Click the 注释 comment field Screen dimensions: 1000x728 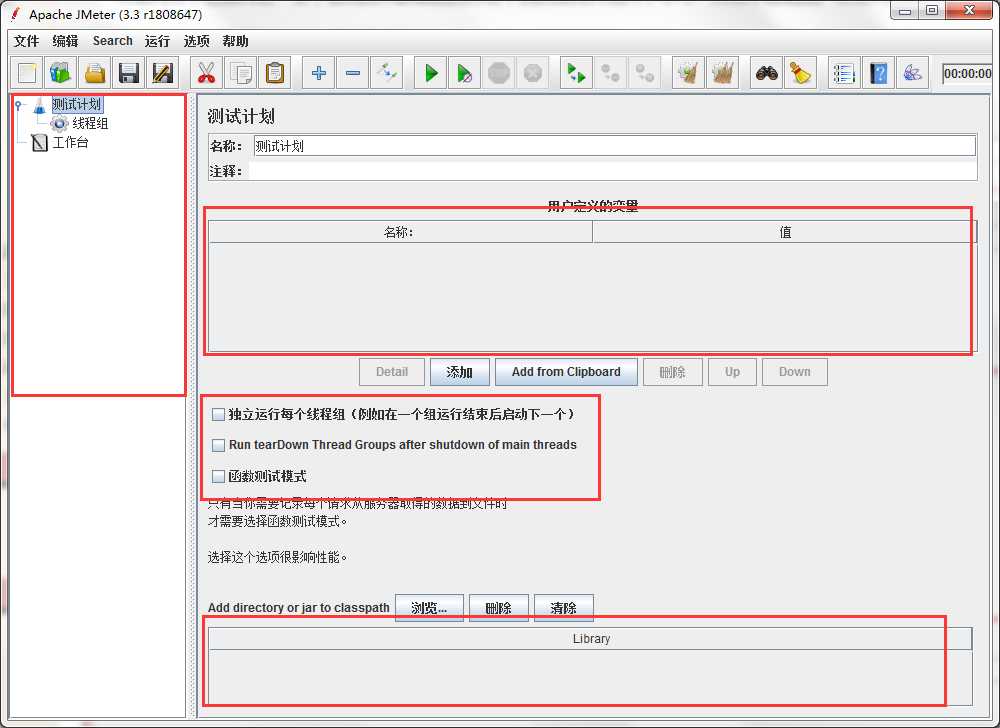tap(612, 171)
